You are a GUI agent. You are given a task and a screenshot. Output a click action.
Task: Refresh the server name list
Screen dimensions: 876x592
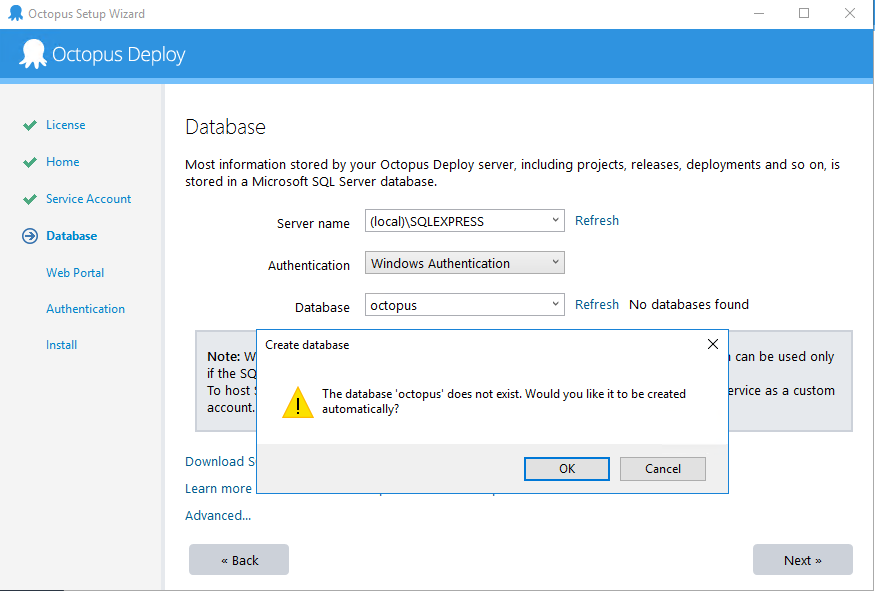tap(596, 221)
